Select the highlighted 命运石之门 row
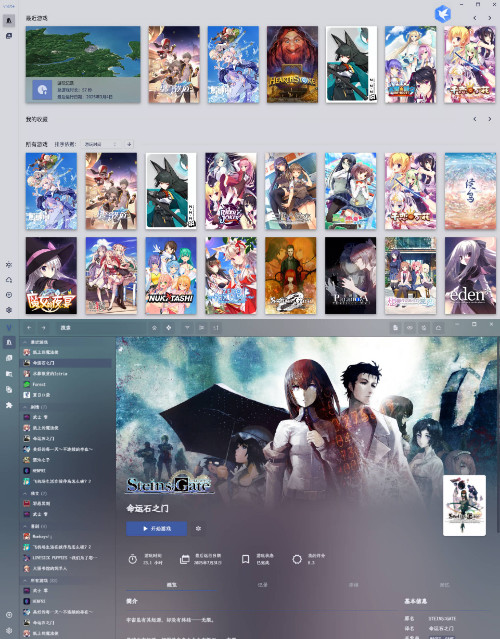This screenshot has height=639, width=500. pos(66,363)
